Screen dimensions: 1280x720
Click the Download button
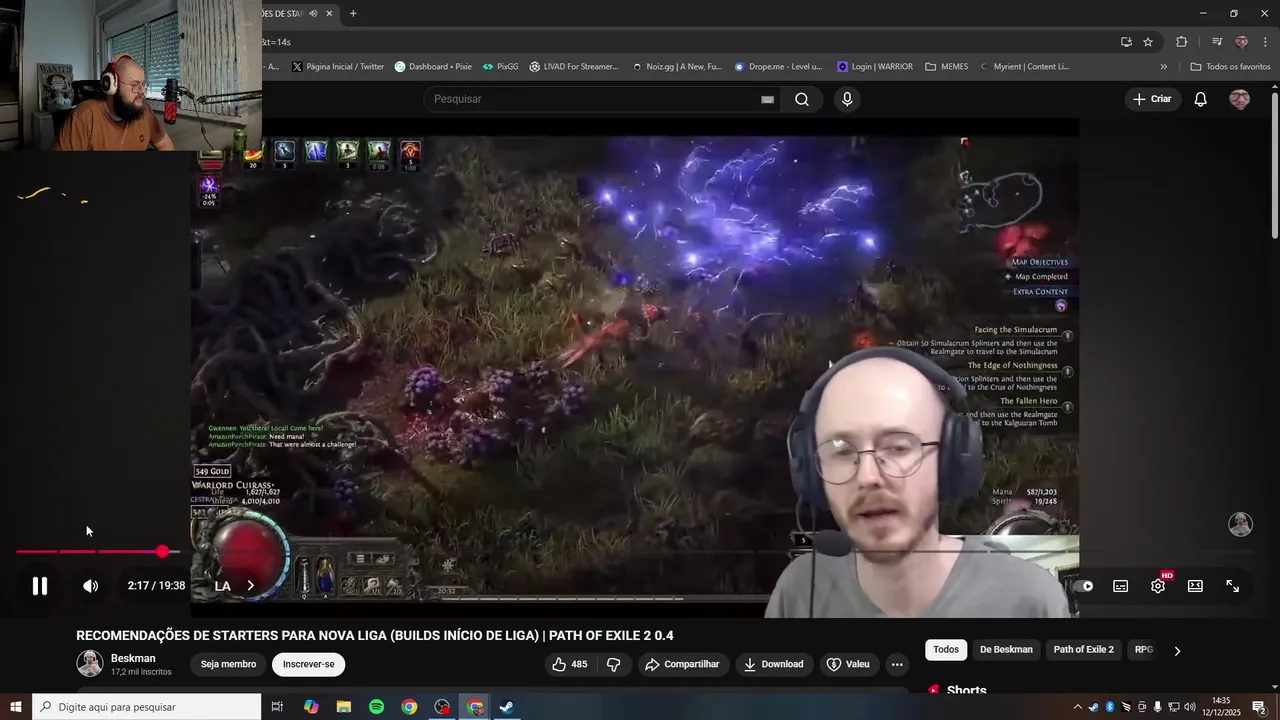(x=773, y=664)
